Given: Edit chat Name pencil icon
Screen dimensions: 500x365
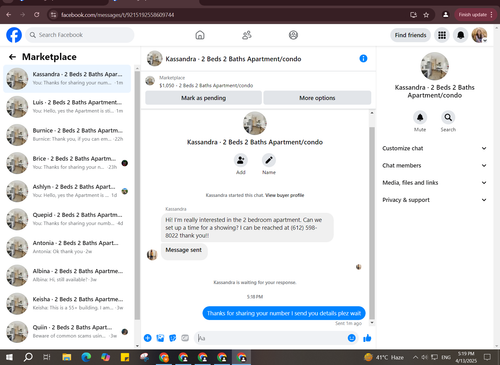Looking at the screenshot, I should tap(269, 161).
